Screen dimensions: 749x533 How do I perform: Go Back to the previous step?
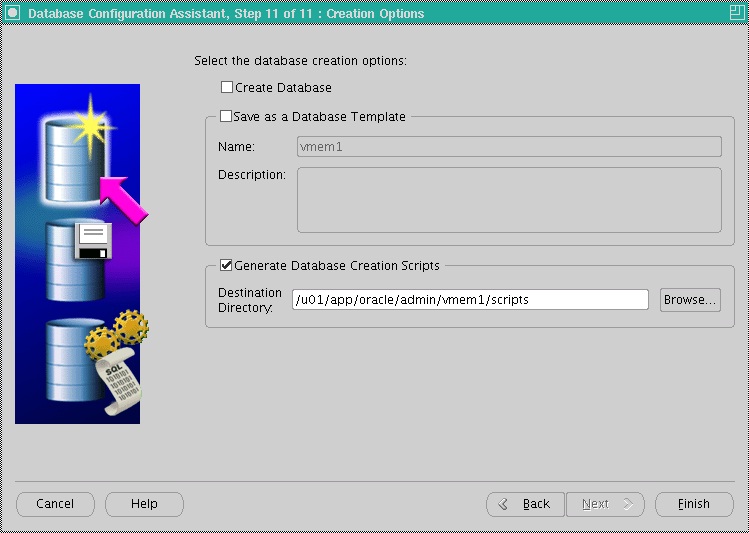525,504
